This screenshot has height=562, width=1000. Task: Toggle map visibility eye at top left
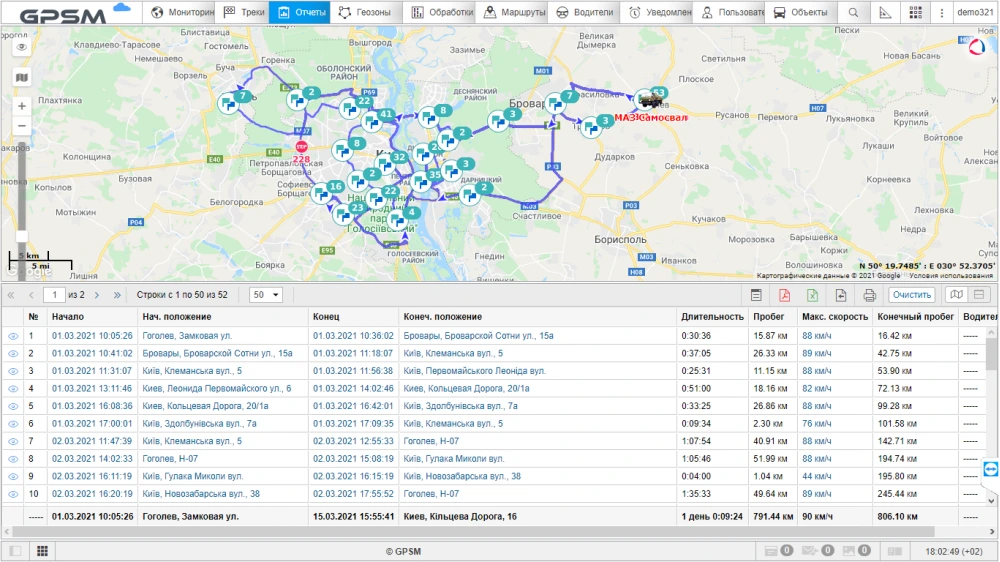[x=22, y=47]
